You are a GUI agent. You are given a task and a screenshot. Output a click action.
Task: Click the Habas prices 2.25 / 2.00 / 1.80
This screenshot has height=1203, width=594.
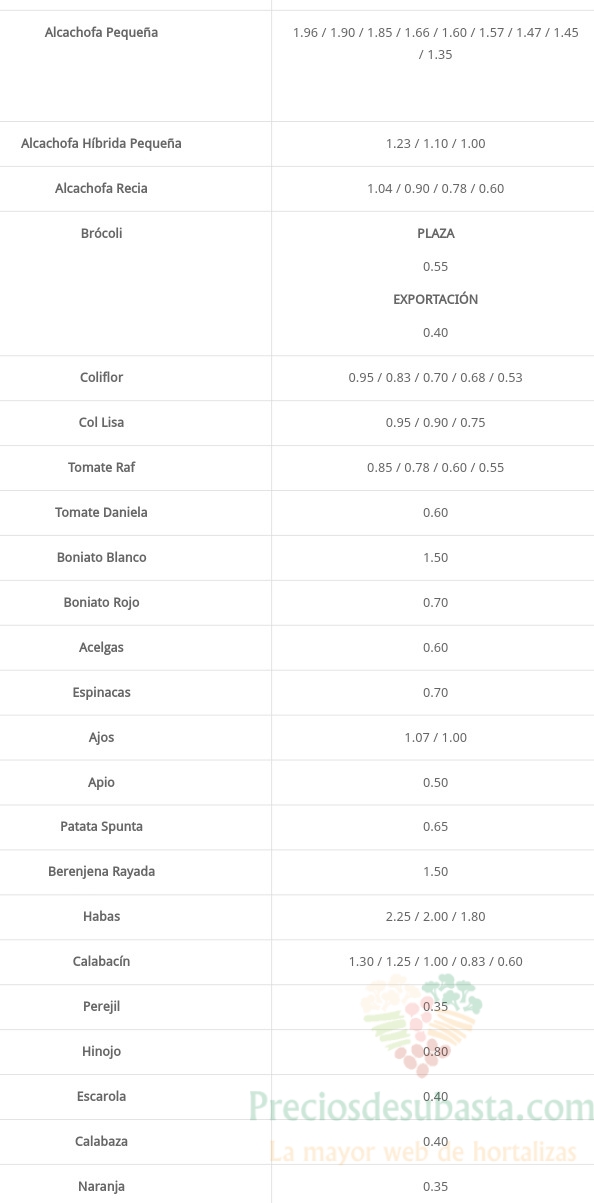(436, 916)
